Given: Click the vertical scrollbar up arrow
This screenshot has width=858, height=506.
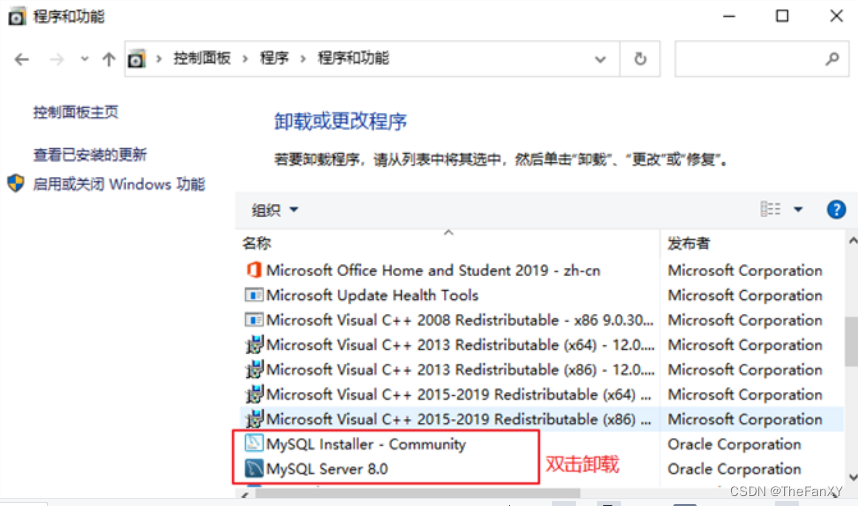Looking at the screenshot, I should point(852,240).
